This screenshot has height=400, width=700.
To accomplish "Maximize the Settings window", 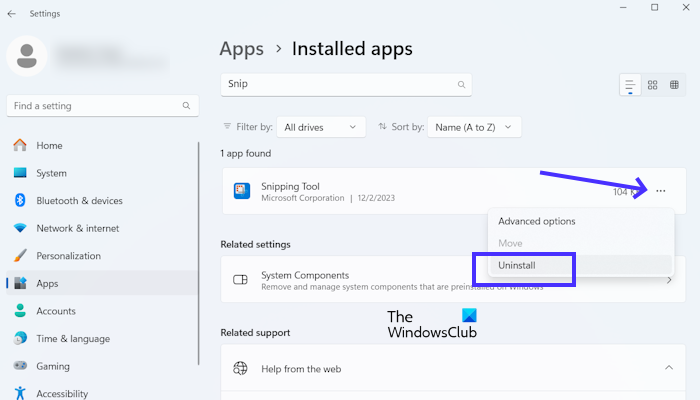I will pos(654,7).
